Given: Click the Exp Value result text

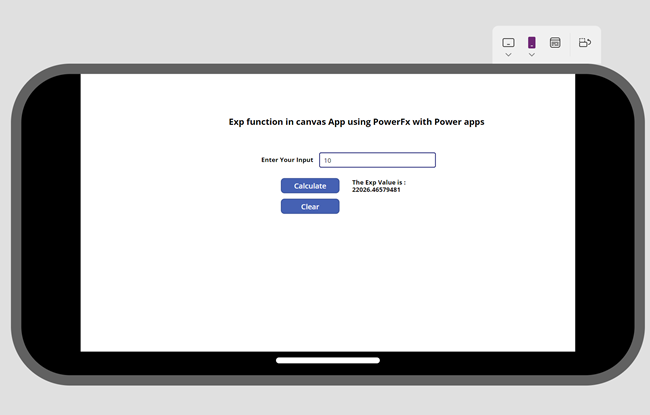Looking at the screenshot, I should point(379,186).
